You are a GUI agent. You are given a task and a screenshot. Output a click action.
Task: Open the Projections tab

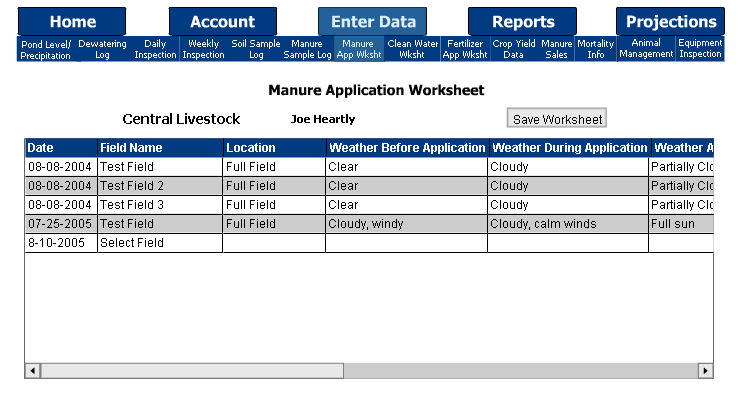tap(670, 21)
